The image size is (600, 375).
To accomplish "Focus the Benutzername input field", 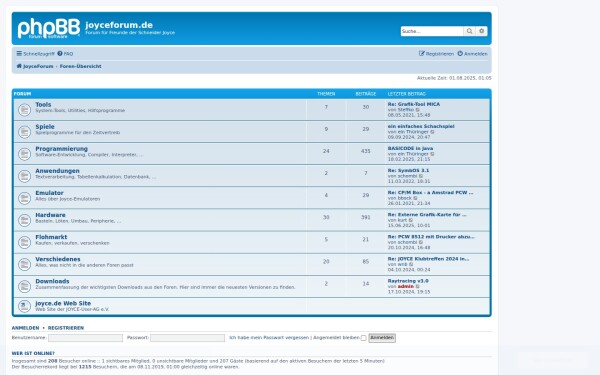I will [x=85, y=338].
